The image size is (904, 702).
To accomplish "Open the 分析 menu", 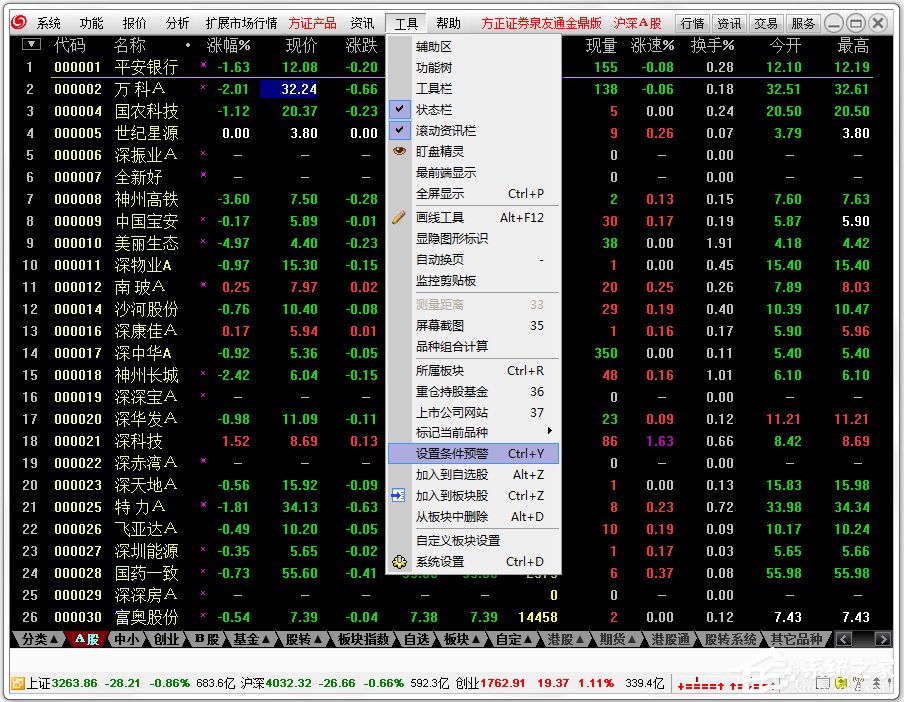I will click(177, 23).
